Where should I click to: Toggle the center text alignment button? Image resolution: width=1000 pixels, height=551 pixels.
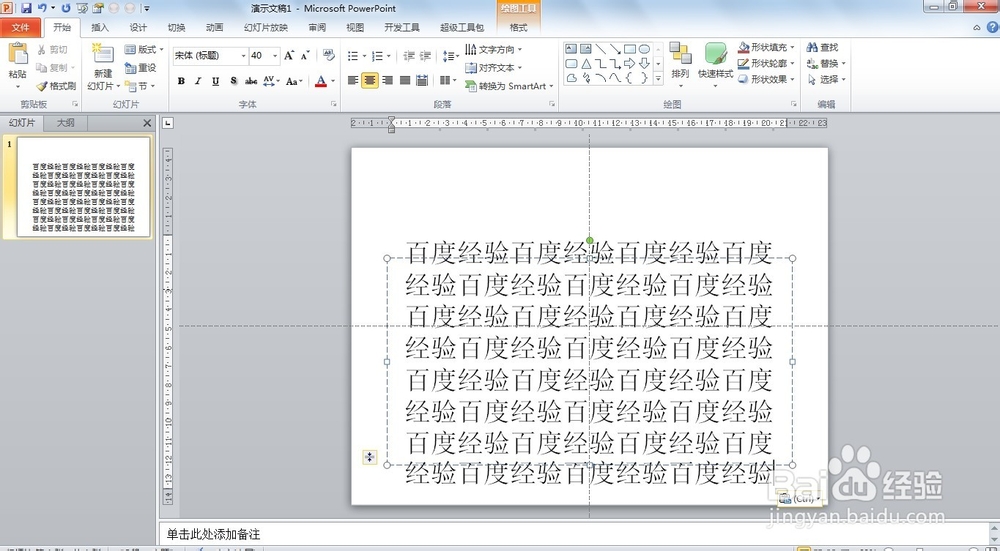point(370,80)
